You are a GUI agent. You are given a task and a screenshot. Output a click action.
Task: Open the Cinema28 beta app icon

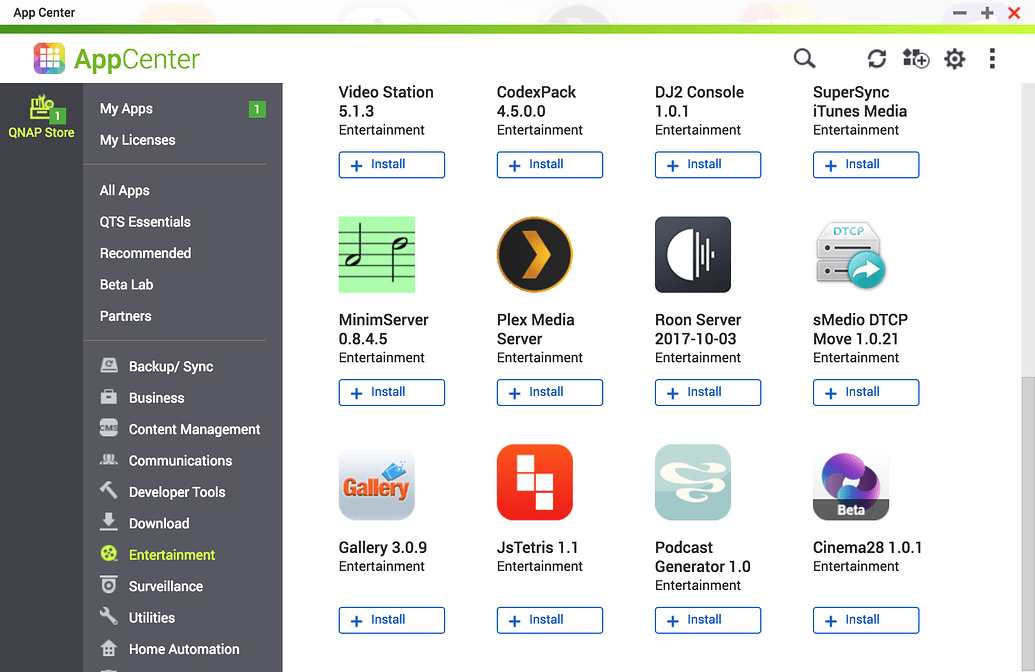tap(850, 482)
